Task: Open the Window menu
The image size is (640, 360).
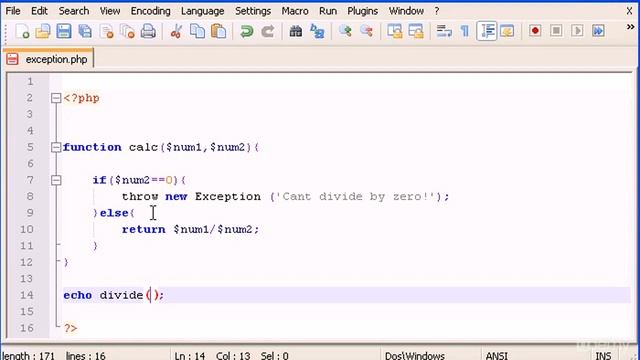Action: coord(406,11)
